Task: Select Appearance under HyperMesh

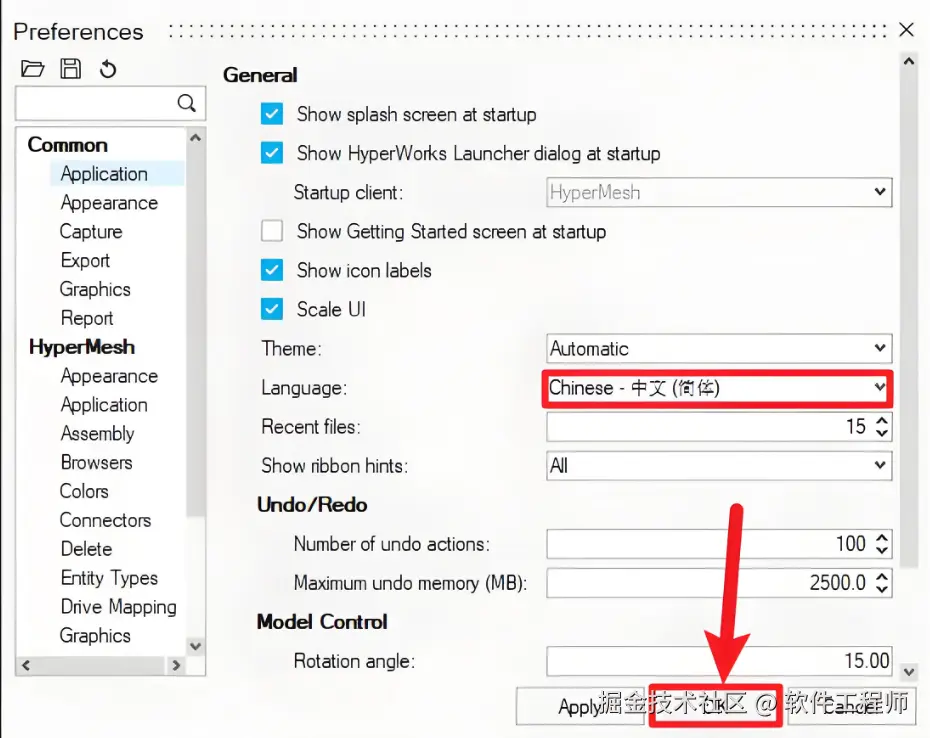Action: click(109, 376)
